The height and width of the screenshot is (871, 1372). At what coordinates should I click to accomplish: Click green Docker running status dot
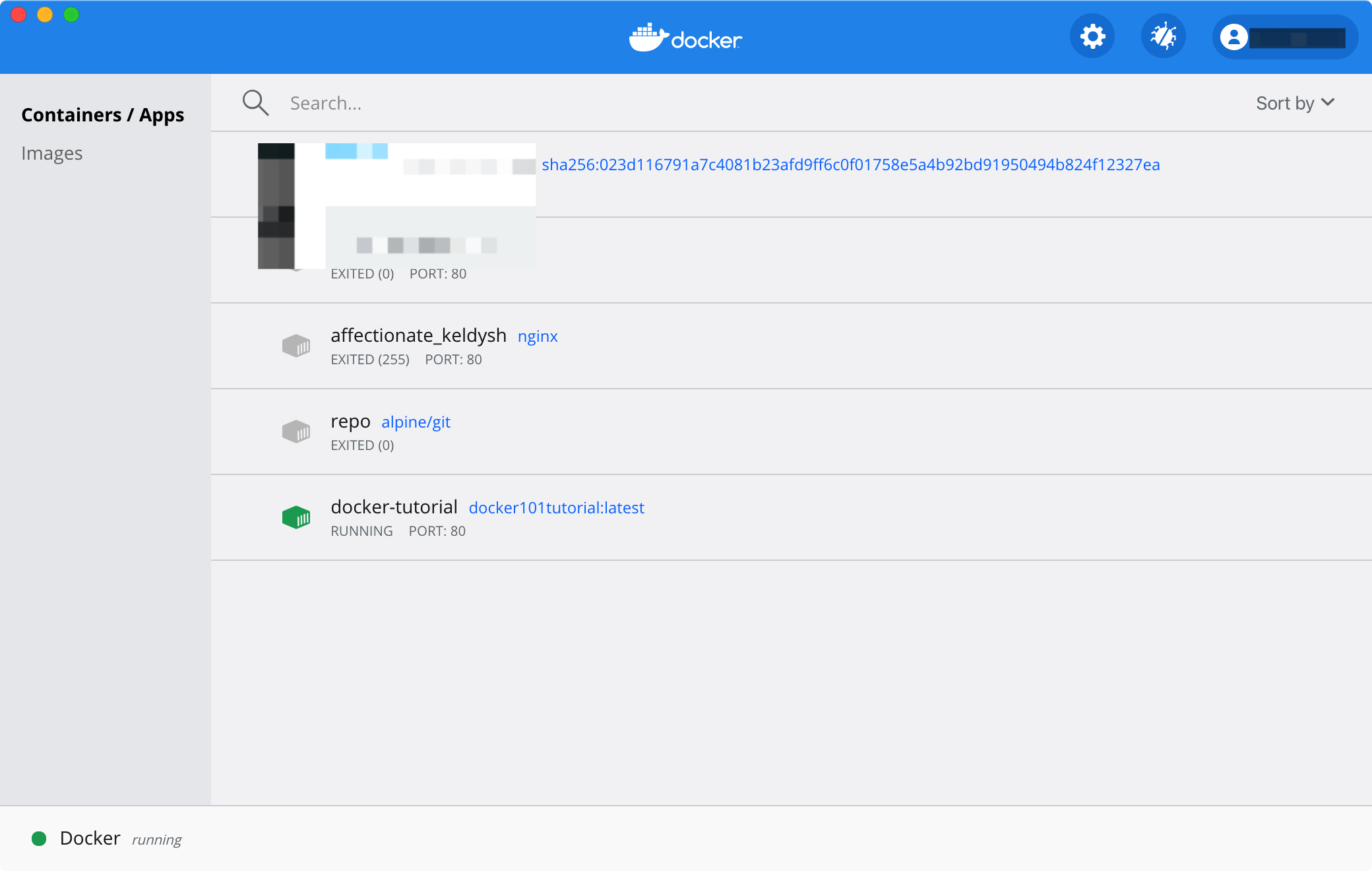pos(39,839)
